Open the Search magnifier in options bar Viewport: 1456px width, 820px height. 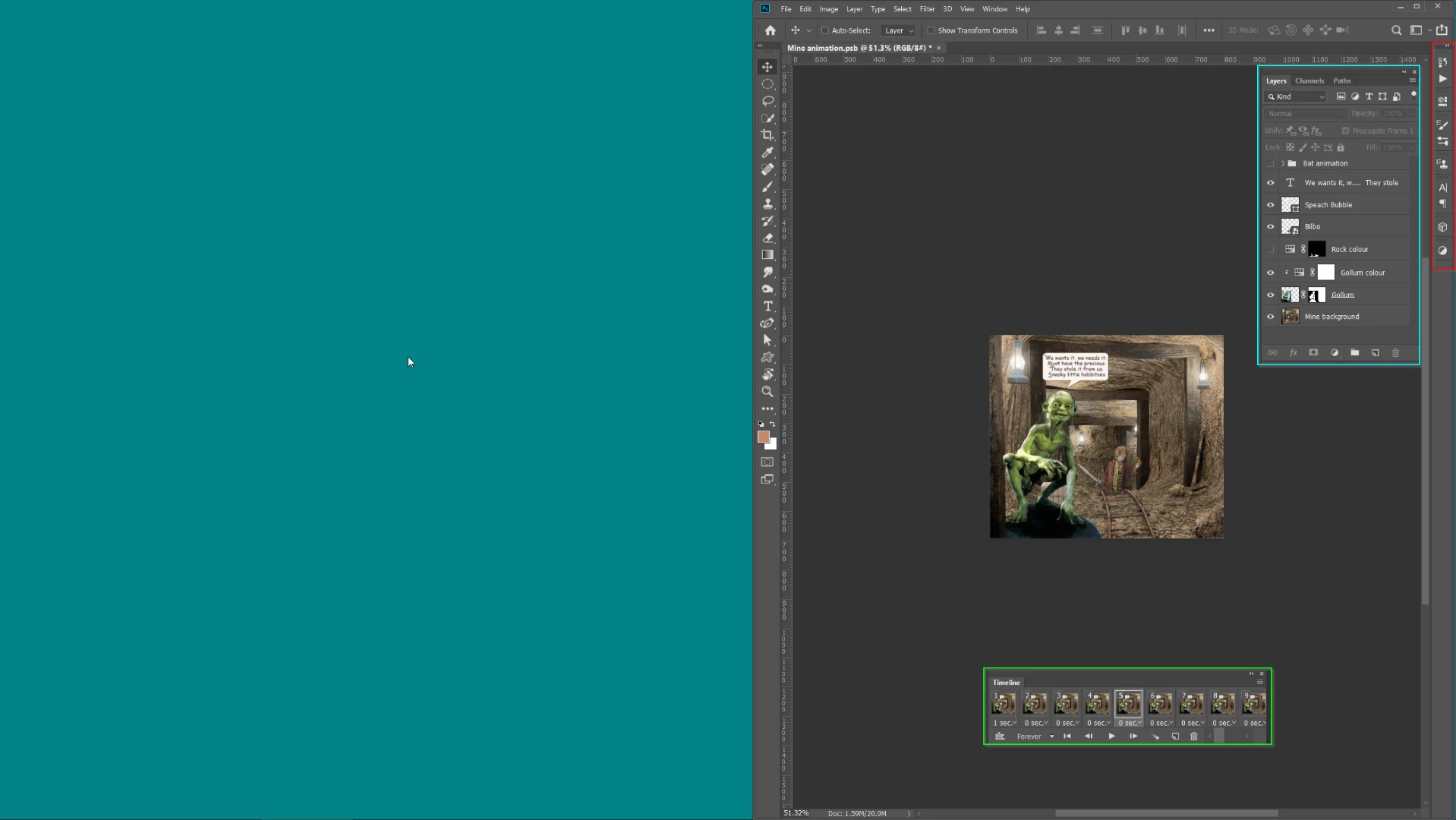point(1396,30)
